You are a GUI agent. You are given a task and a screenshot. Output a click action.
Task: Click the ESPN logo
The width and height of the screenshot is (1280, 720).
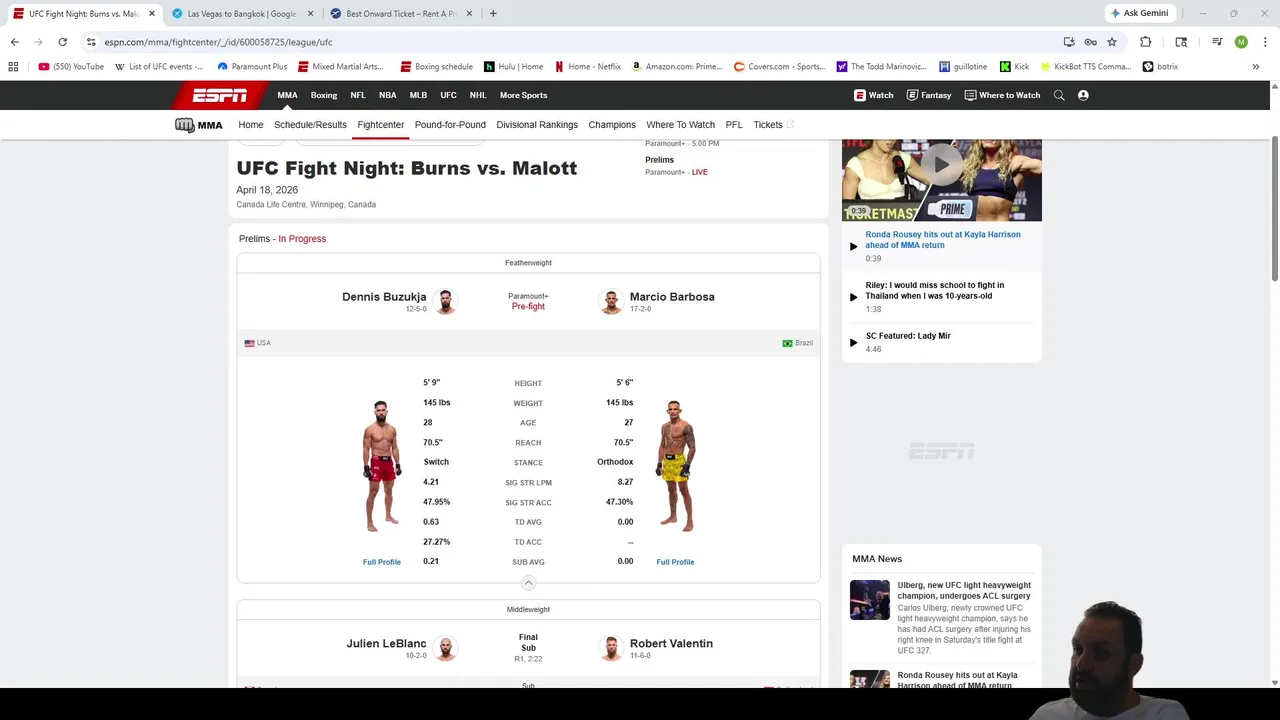click(x=220, y=95)
